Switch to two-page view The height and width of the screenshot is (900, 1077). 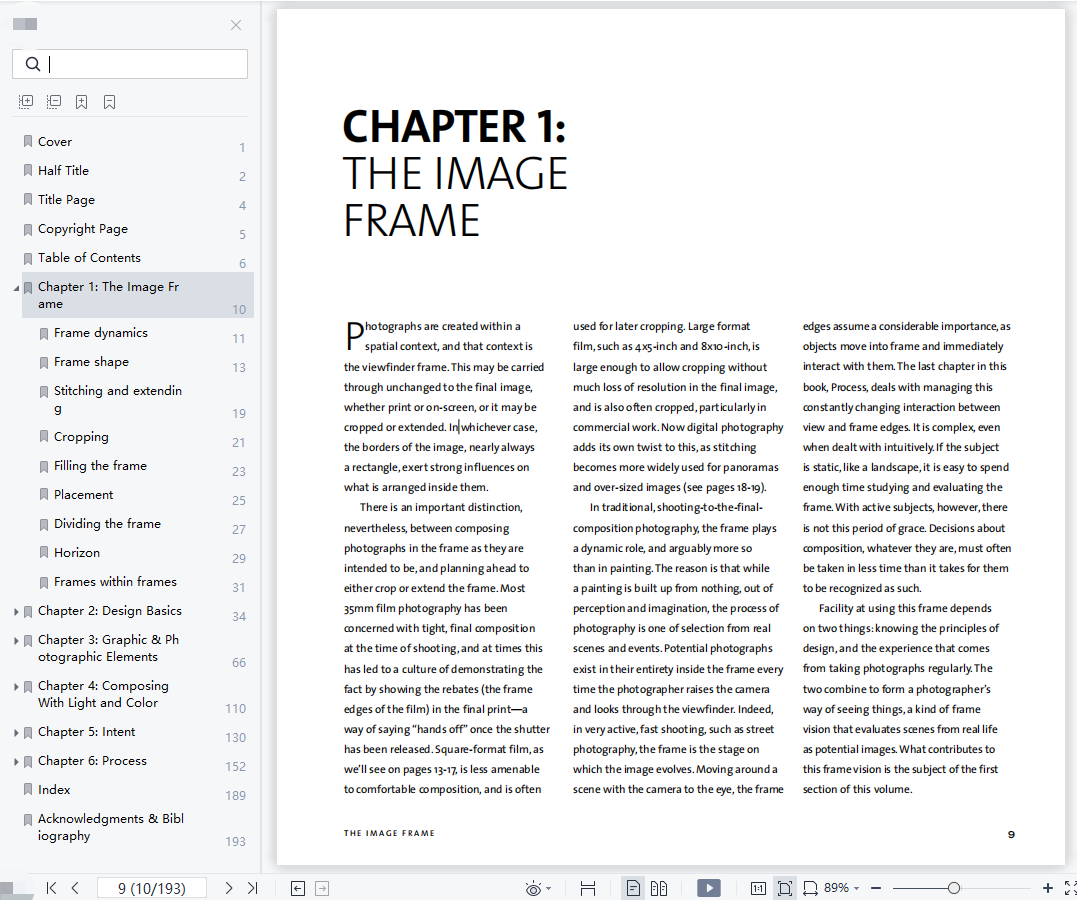659,888
